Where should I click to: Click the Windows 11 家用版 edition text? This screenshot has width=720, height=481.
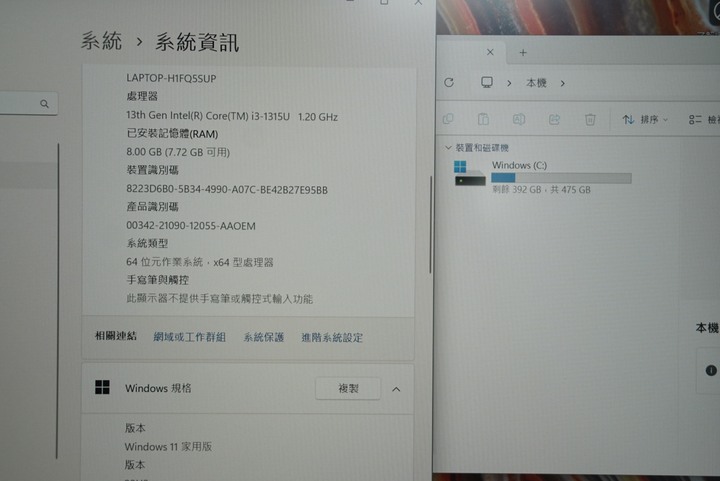point(168,447)
